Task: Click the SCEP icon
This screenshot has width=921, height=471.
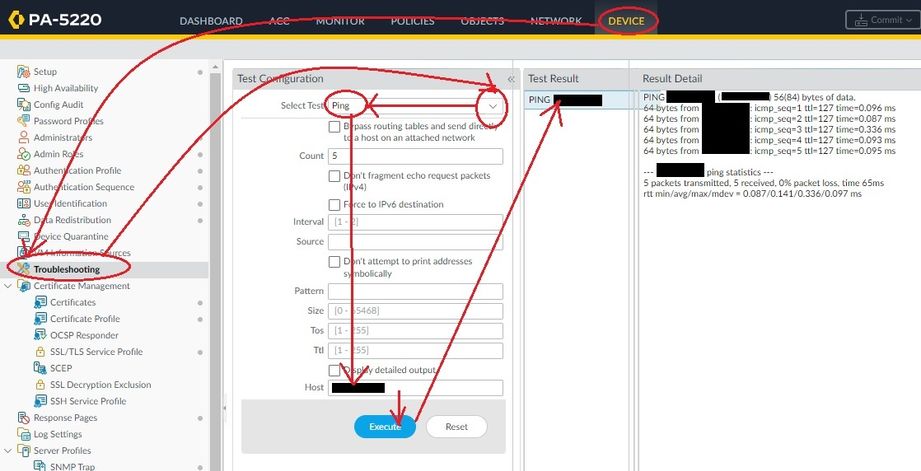Action: [x=40, y=368]
